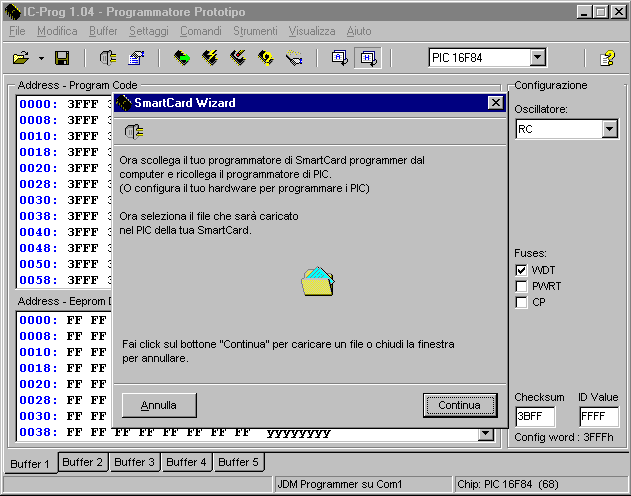
Task: Close the SmartCard Wizard dialog
Action: pos(496,103)
